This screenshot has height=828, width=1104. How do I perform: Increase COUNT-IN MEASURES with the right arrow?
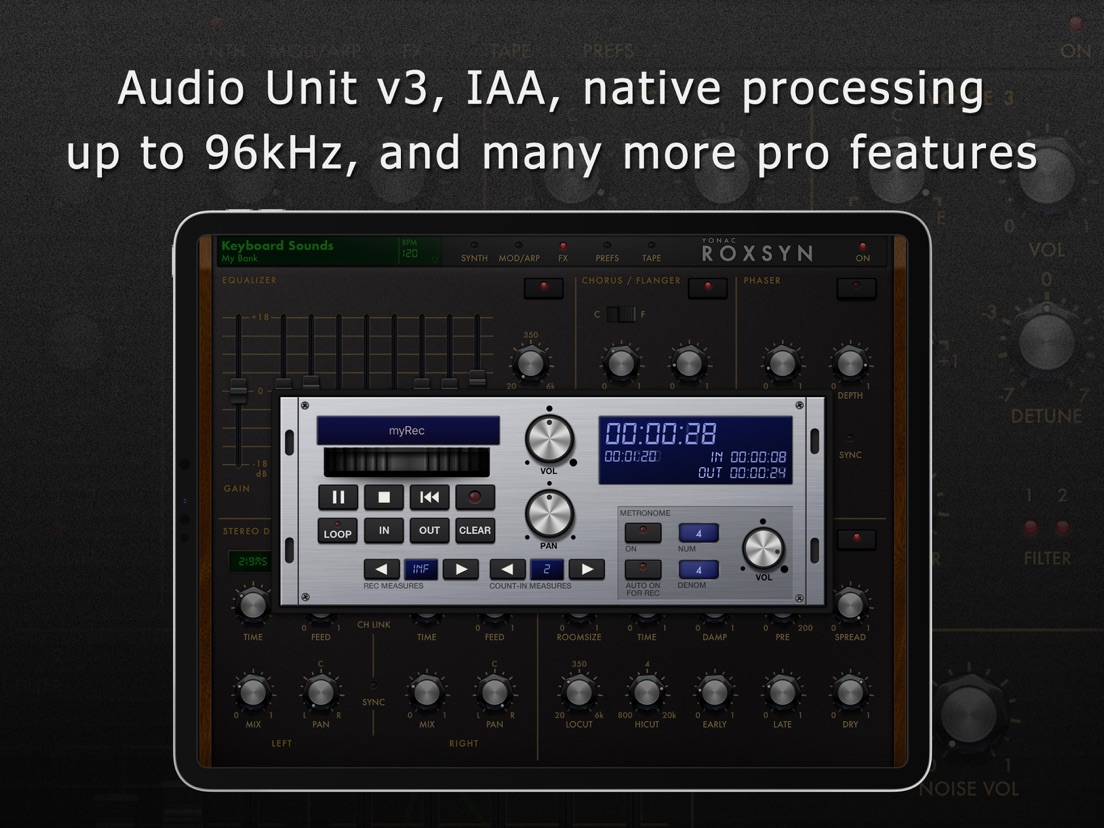pyautogui.click(x=587, y=569)
